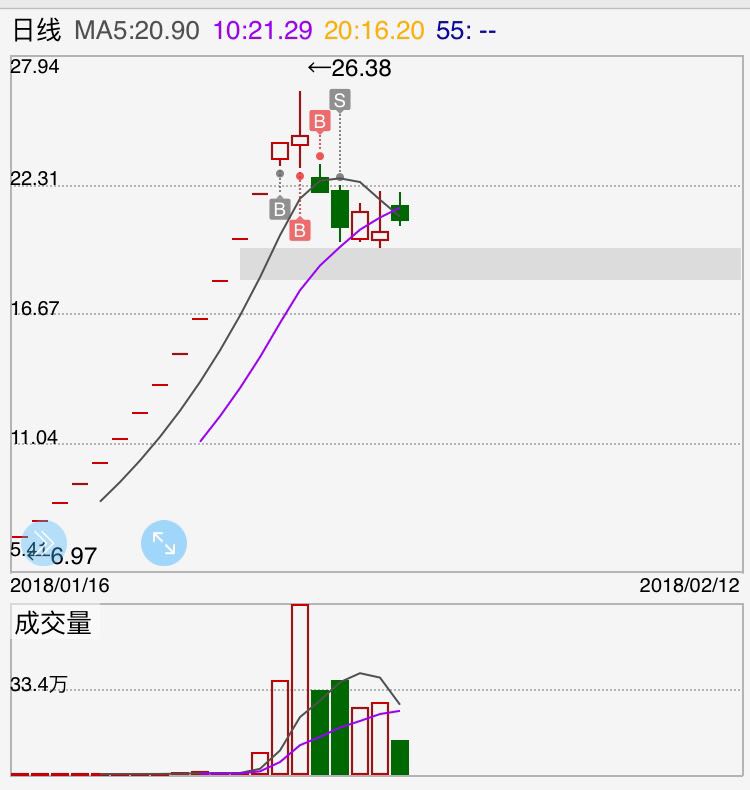Tap the fullscreen expand arrows button

(164, 543)
